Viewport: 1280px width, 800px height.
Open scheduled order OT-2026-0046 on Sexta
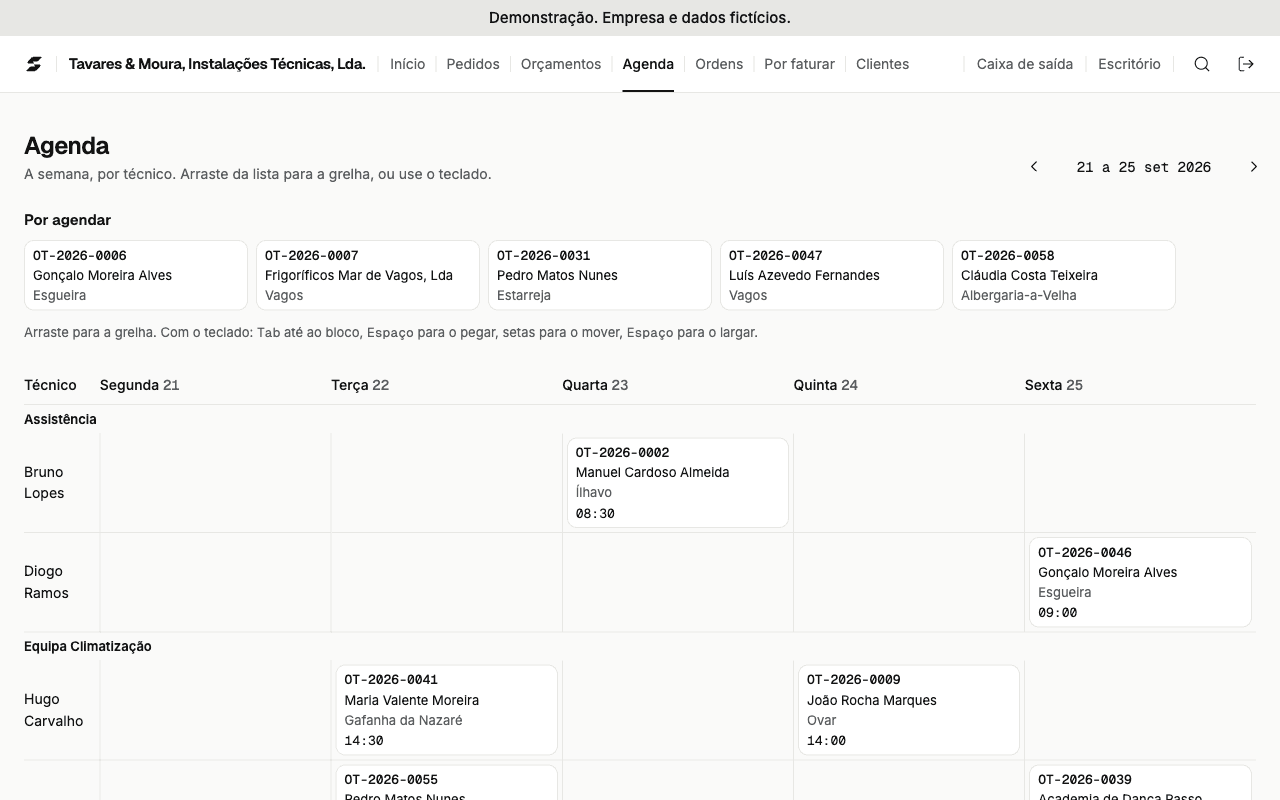[1140, 582]
